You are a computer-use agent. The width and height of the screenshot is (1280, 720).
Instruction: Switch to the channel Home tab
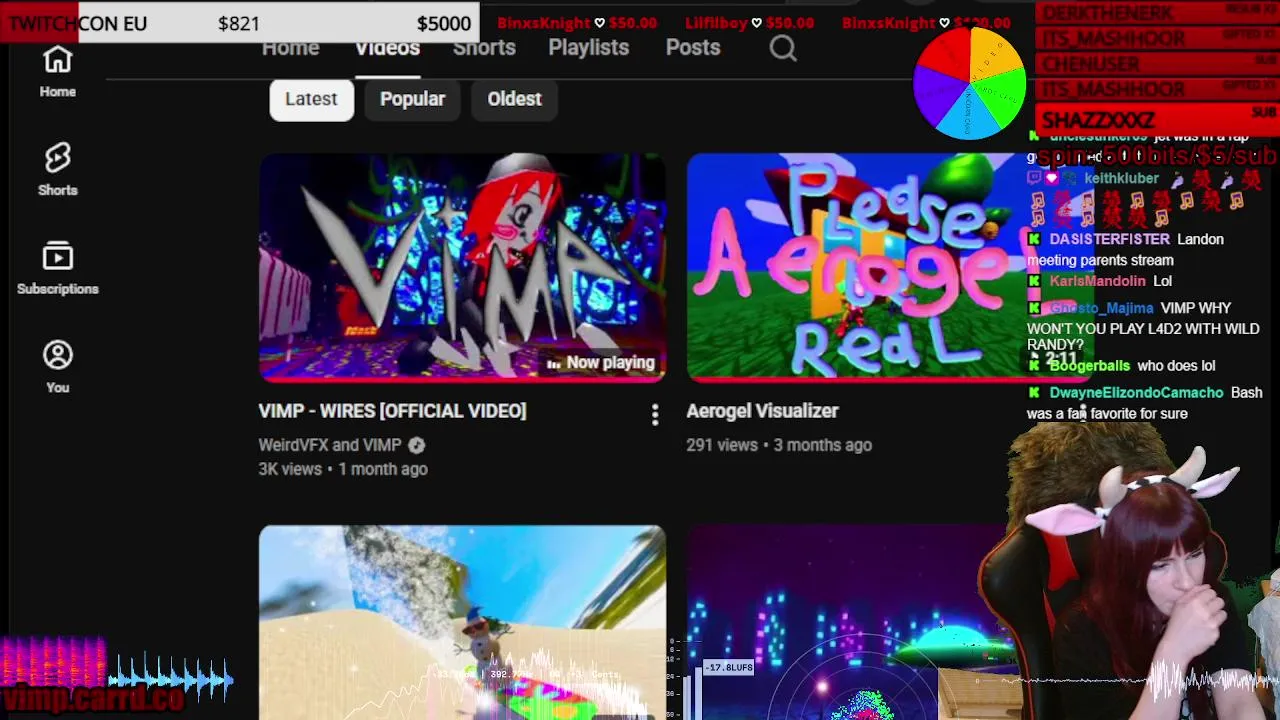(290, 48)
